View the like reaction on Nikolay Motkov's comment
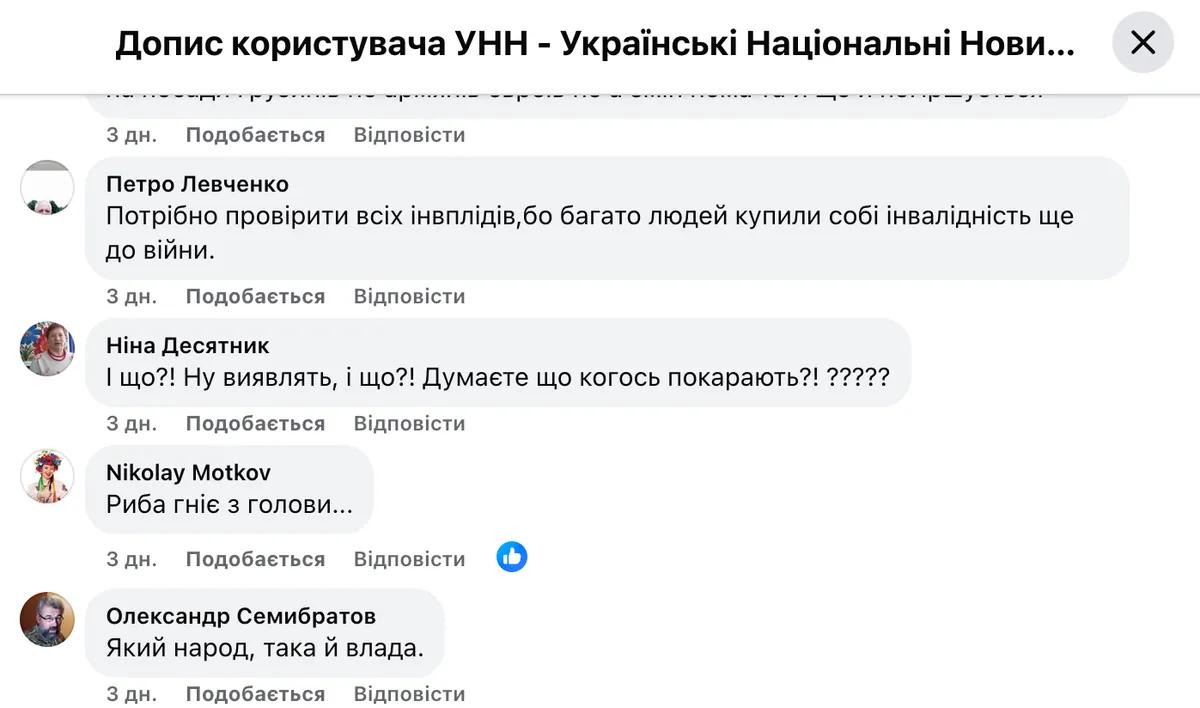This screenshot has width=1200, height=708. tap(512, 557)
